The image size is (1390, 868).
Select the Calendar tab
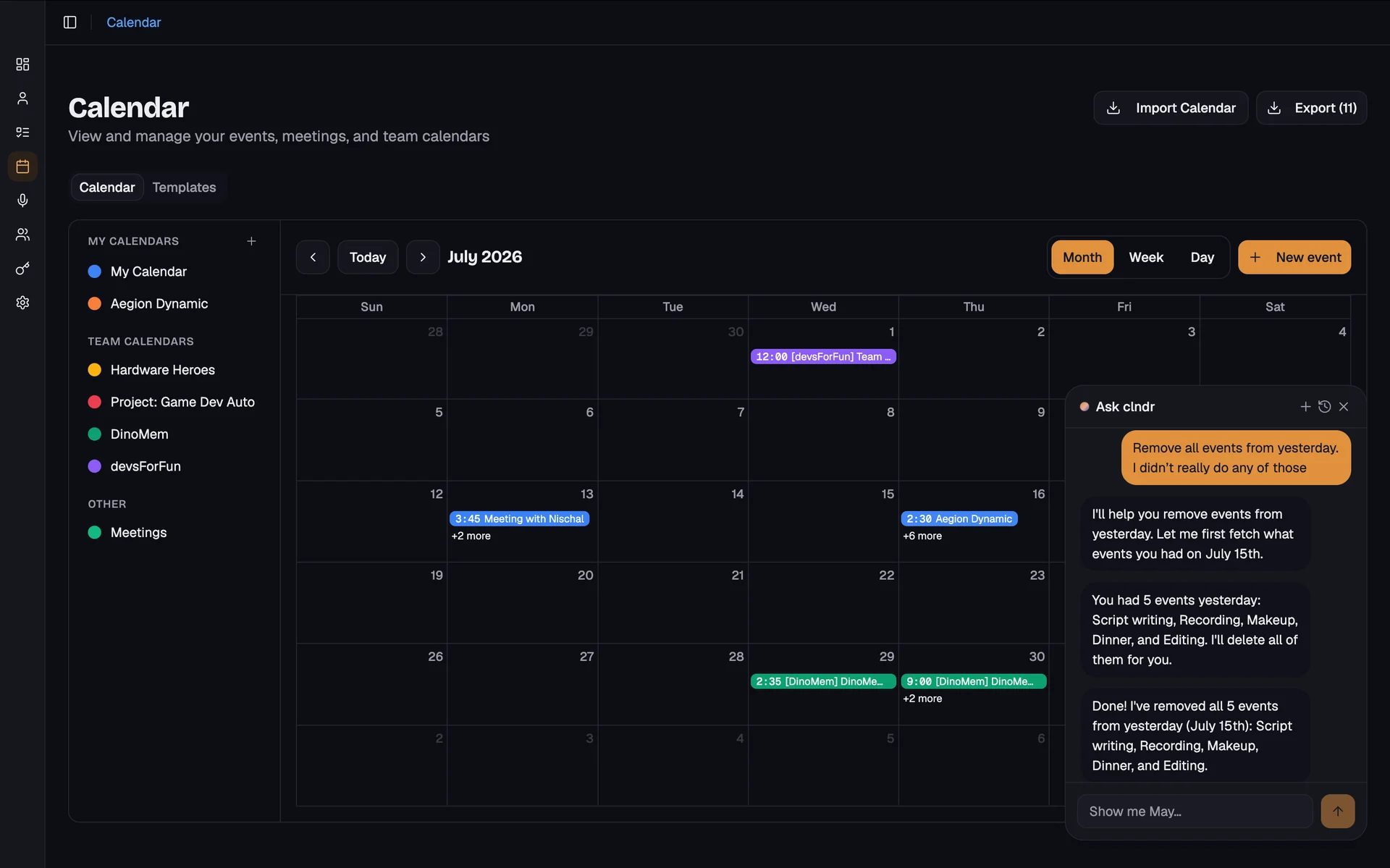tap(107, 187)
